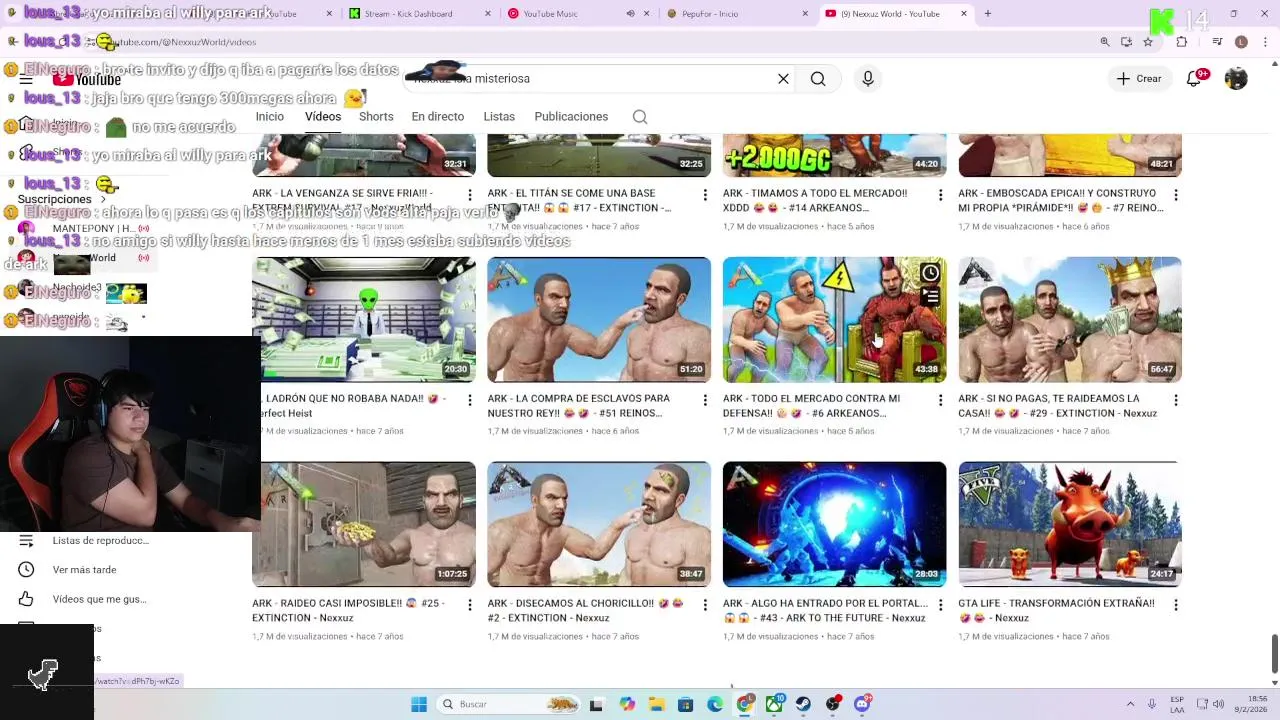1280x720 pixels.
Task: Open the zoom magnifier icon in address bar
Action: coord(1104,42)
